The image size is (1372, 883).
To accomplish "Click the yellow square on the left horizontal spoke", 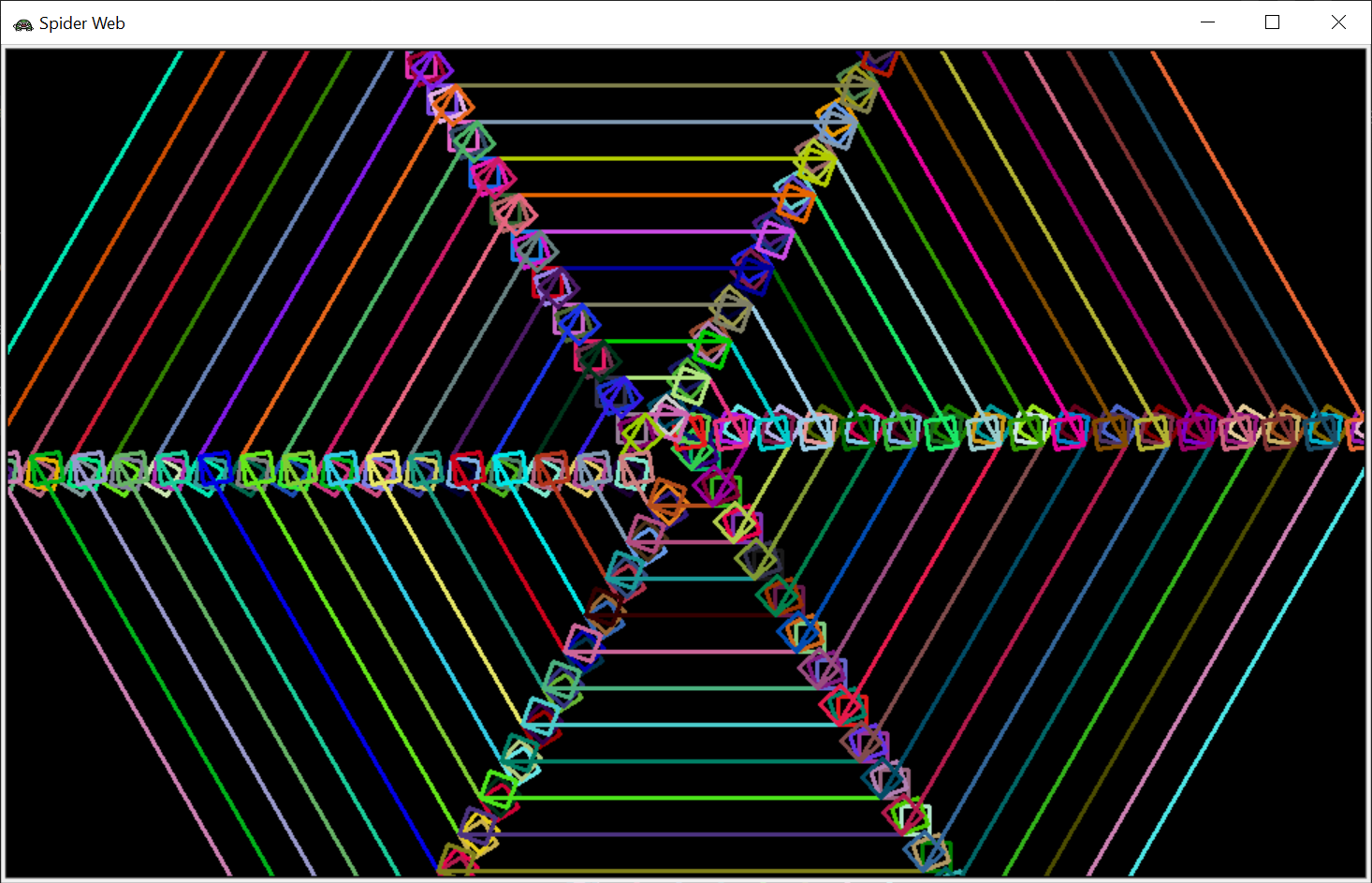I will [x=383, y=469].
